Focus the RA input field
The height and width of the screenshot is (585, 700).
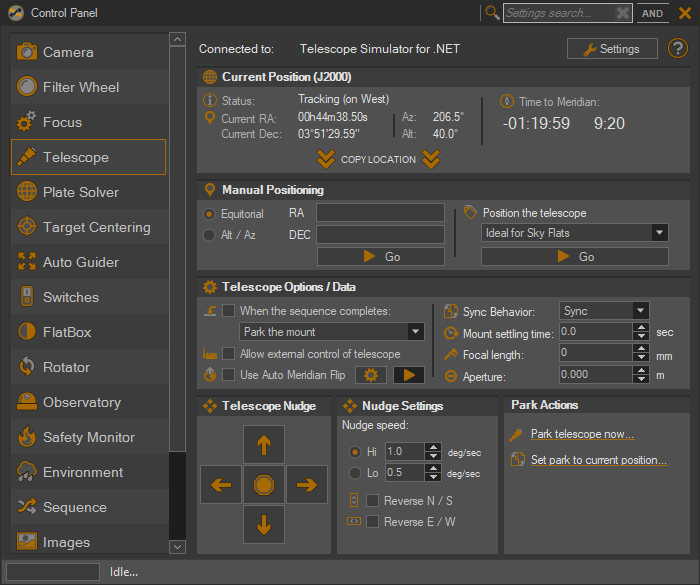pyautogui.click(x=380, y=213)
